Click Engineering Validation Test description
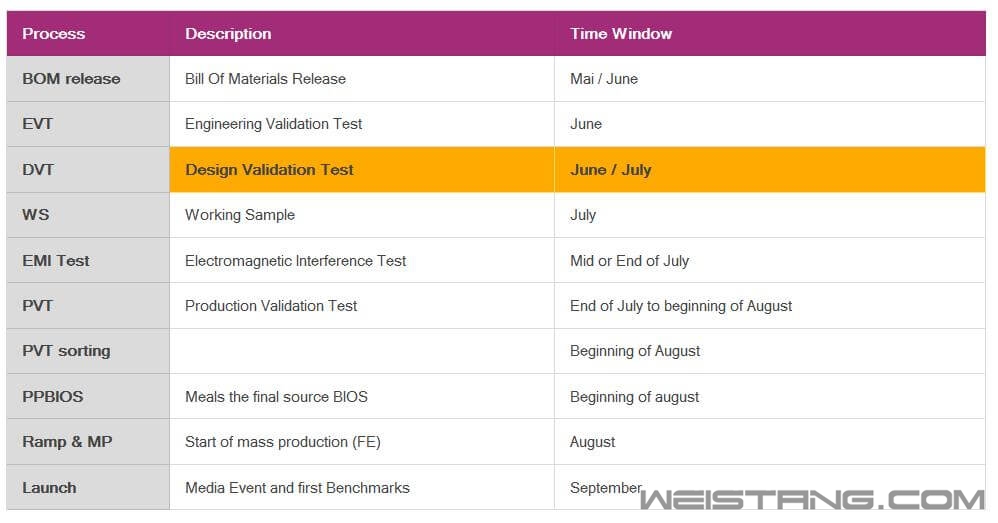998x523 pixels. tap(273, 124)
